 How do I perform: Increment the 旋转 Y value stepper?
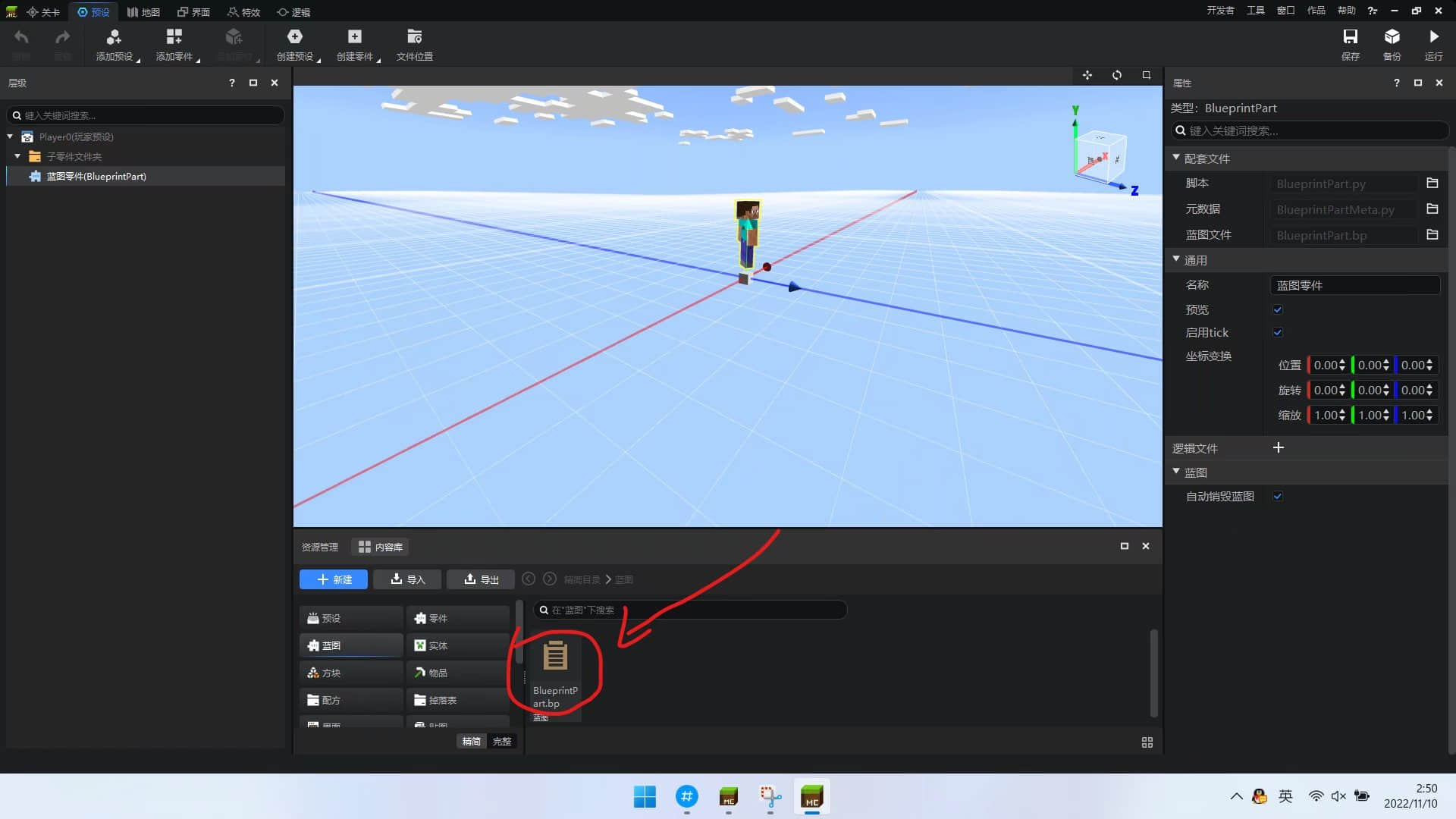[x=1386, y=387]
